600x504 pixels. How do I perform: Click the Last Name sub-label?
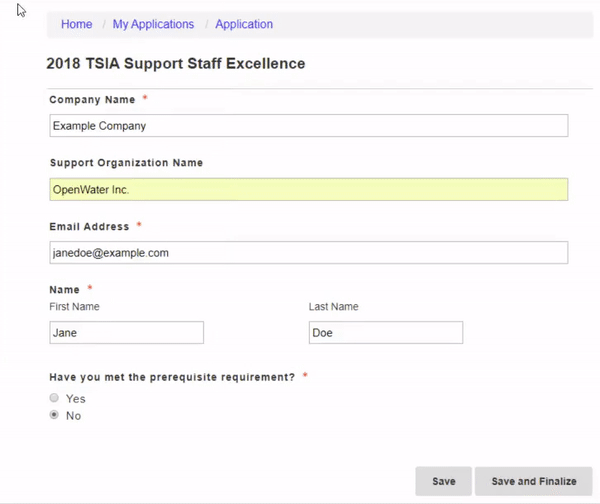pos(334,307)
